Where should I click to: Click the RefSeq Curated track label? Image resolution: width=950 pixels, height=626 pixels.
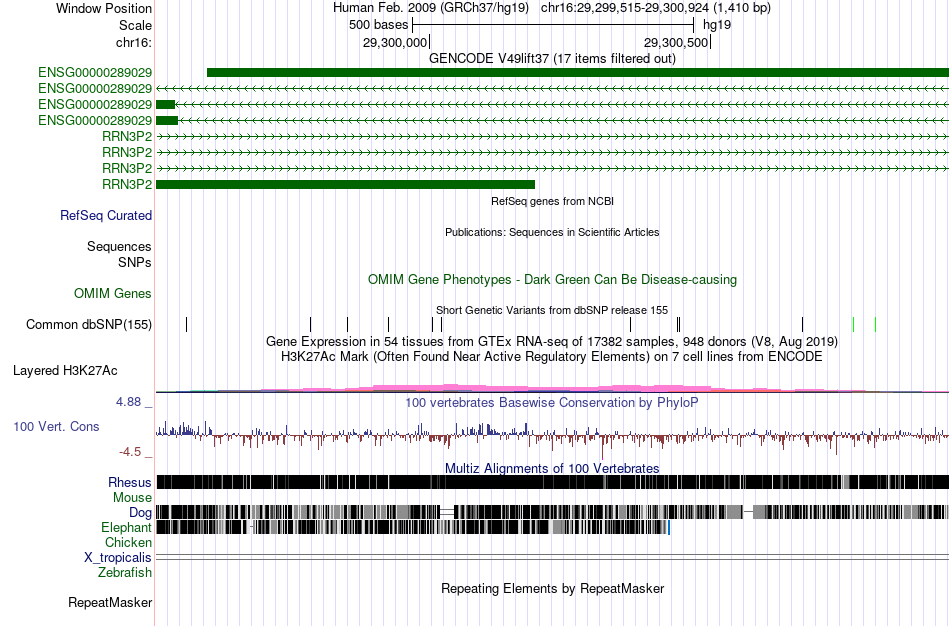click(106, 215)
